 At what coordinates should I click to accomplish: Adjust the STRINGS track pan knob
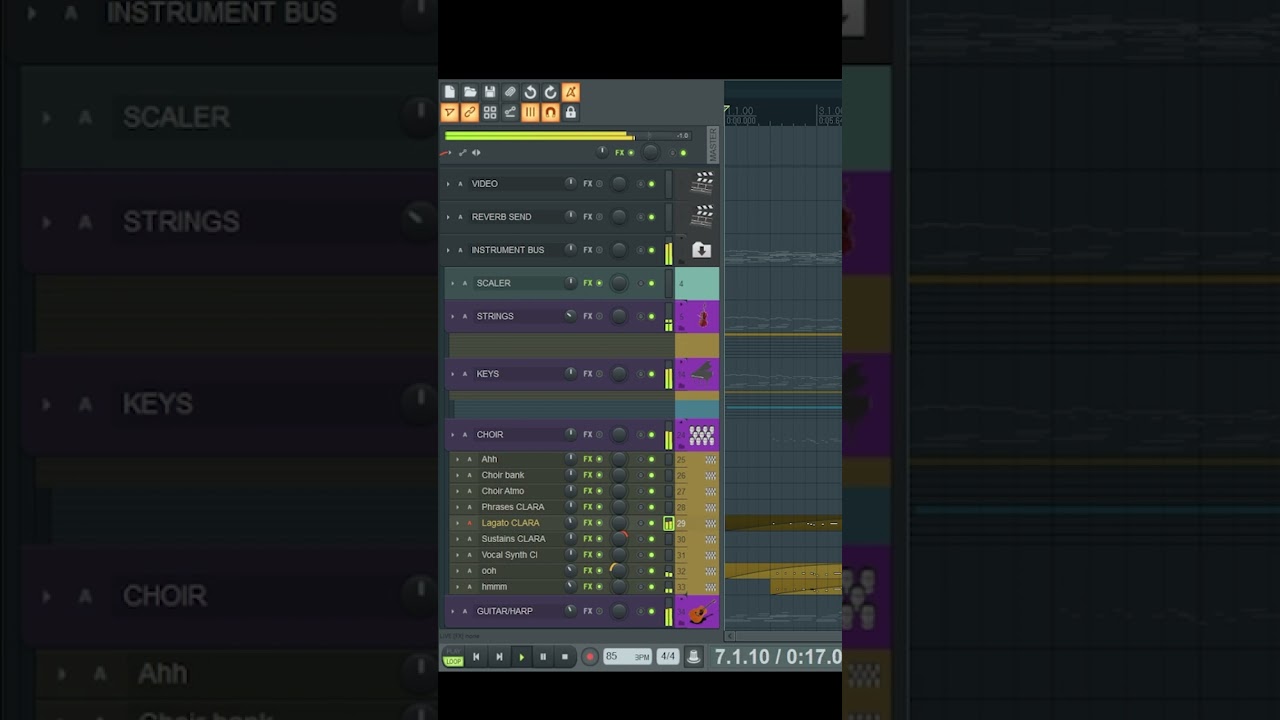pos(570,316)
